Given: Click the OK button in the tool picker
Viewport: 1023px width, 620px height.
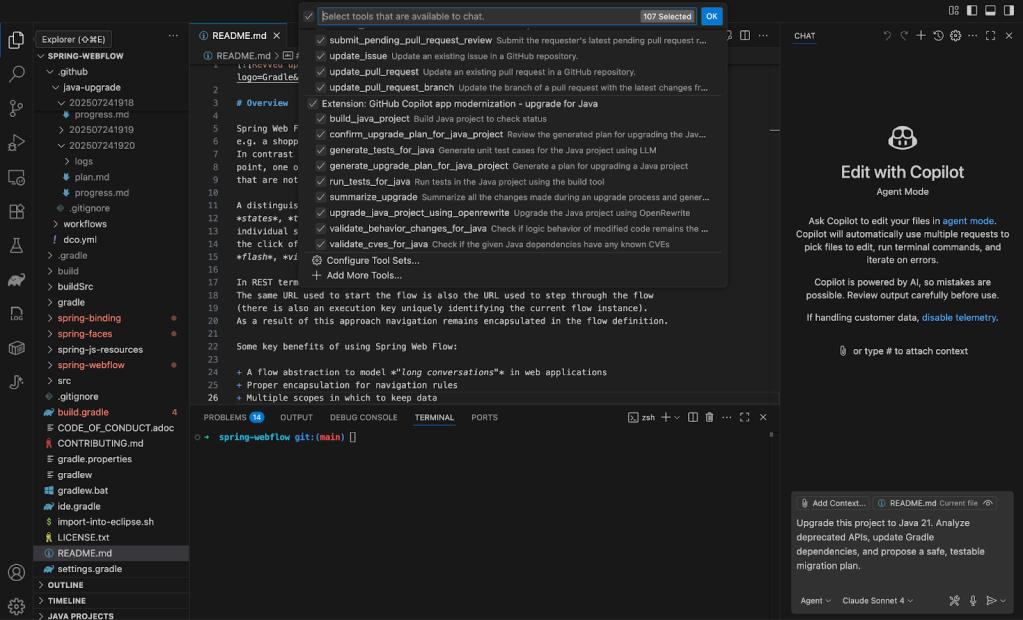Looking at the screenshot, I should tap(711, 16).
